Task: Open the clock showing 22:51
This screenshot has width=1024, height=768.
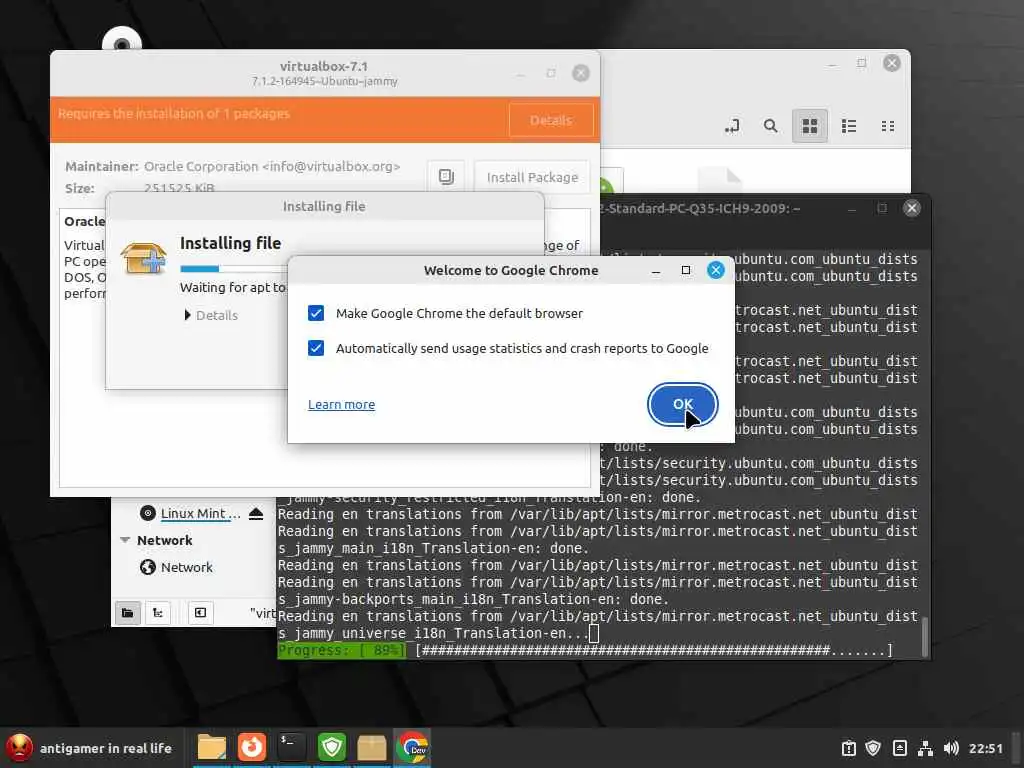Action: pos(985,748)
